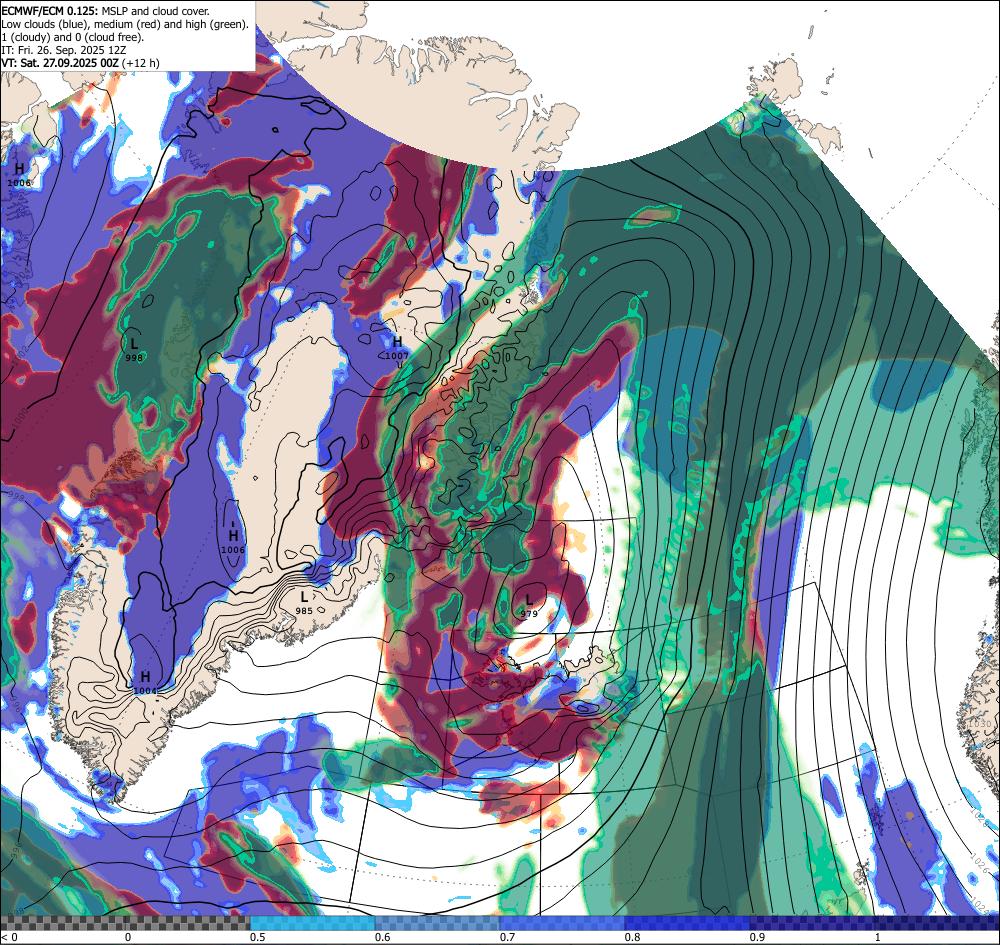Click the '0.6' colorbar label
The height and width of the screenshot is (945, 1000).
(x=383, y=937)
